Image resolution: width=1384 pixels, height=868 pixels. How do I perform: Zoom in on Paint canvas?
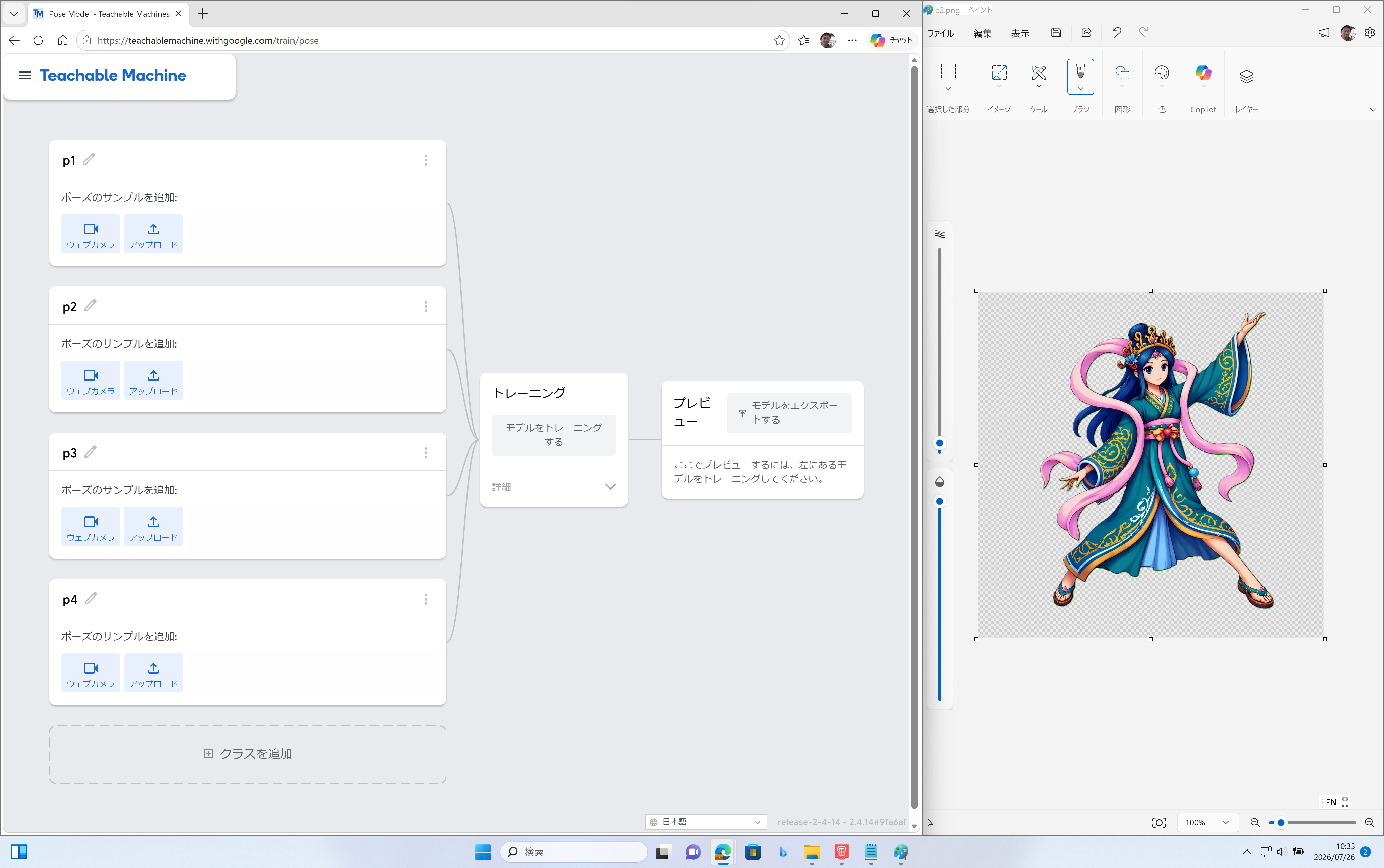(1370, 823)
